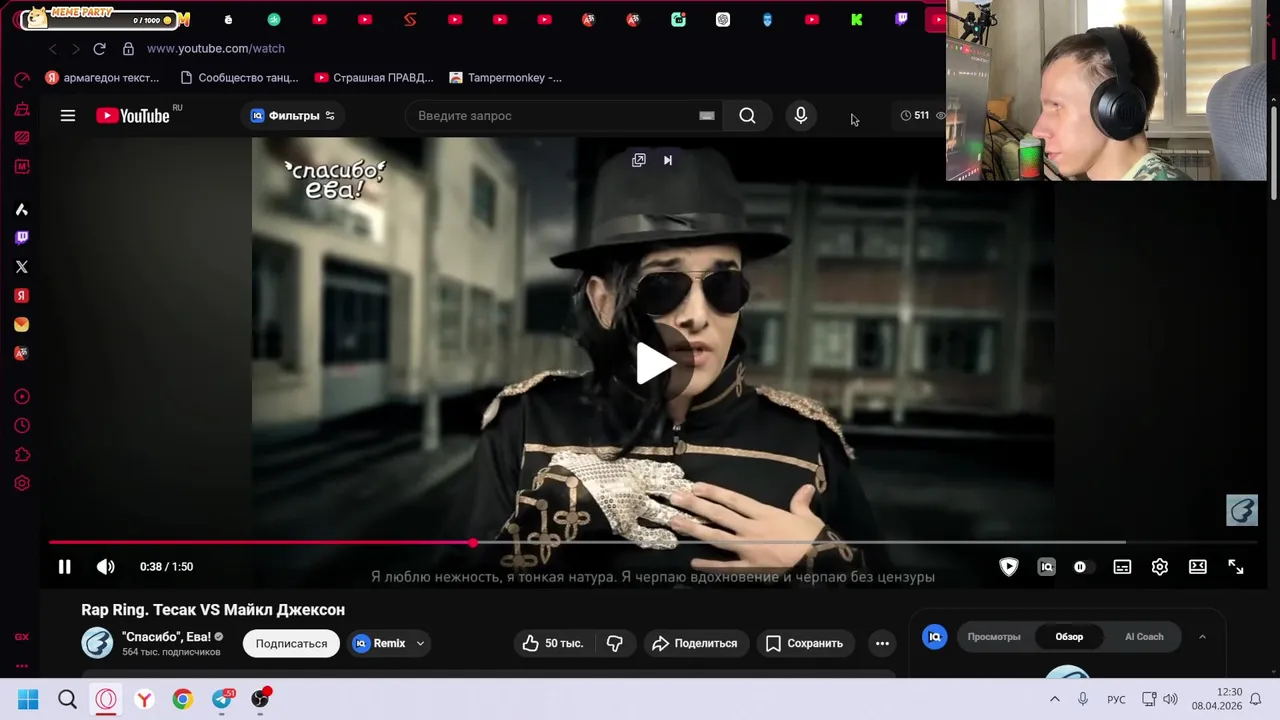Go to the YouTube home logo

[x=133, y=116]
